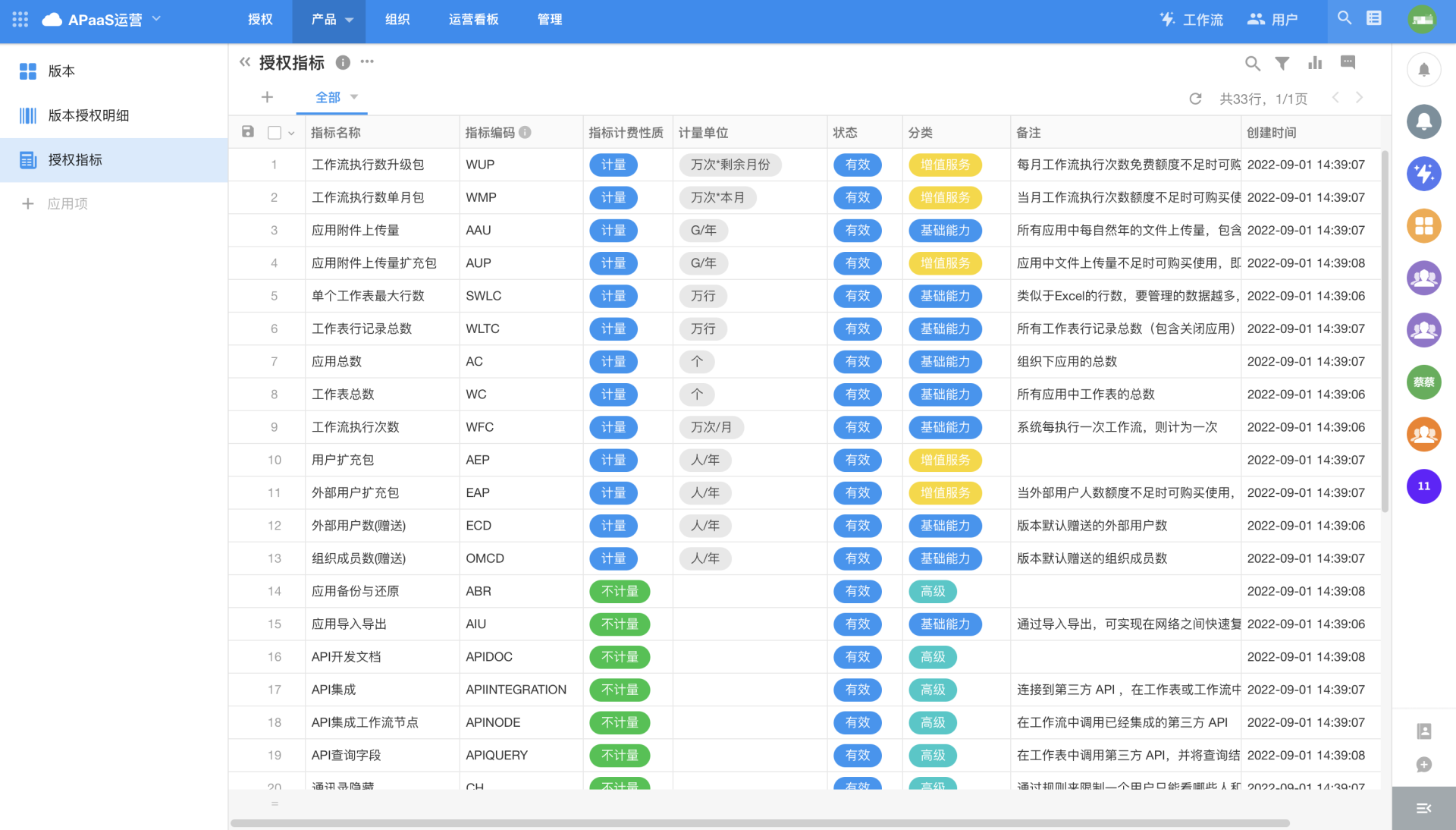The height and width of the screenshot is (830, 1456).
Task: Click the 增值服务 tag in row 1
Action: (x=944, y=165)
